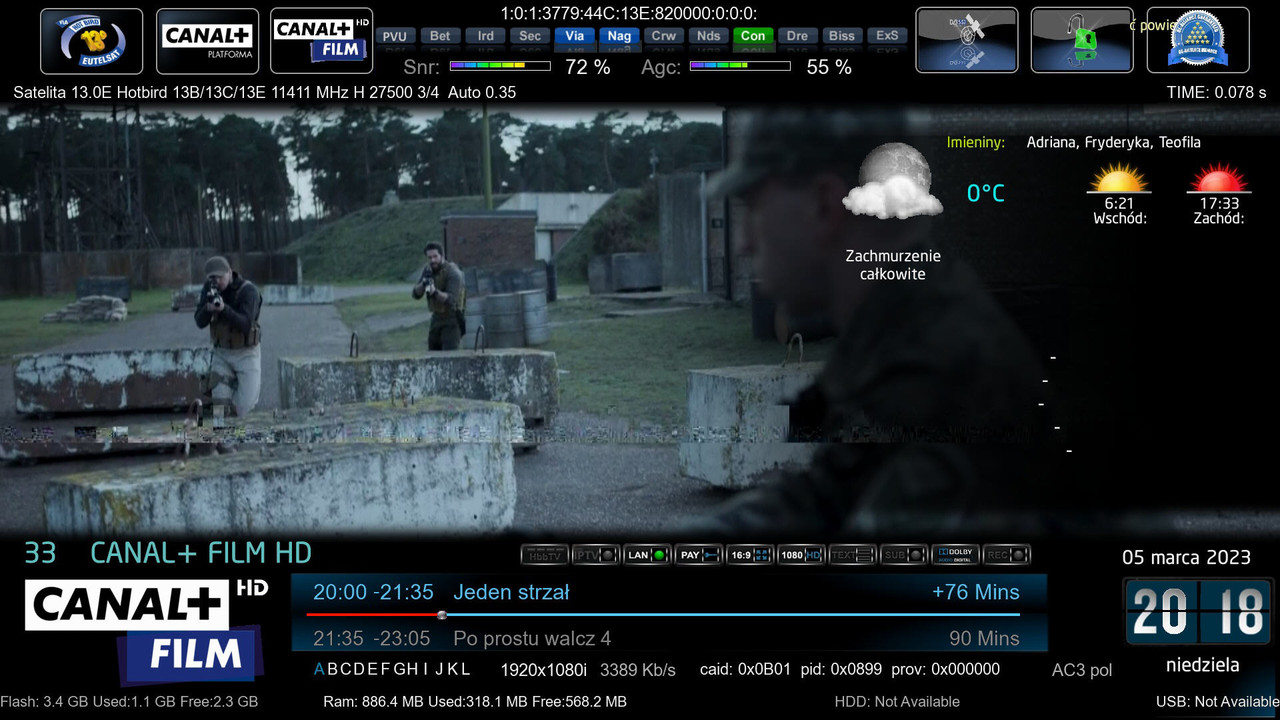
Task: Click the IPTV status icon
Action: (x=596, y=554)
